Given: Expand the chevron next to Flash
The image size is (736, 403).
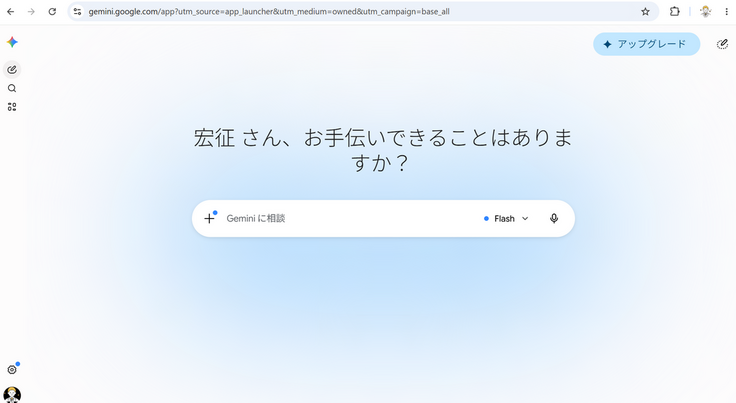Looking at the screenshot, I should (x=525, y=219).
